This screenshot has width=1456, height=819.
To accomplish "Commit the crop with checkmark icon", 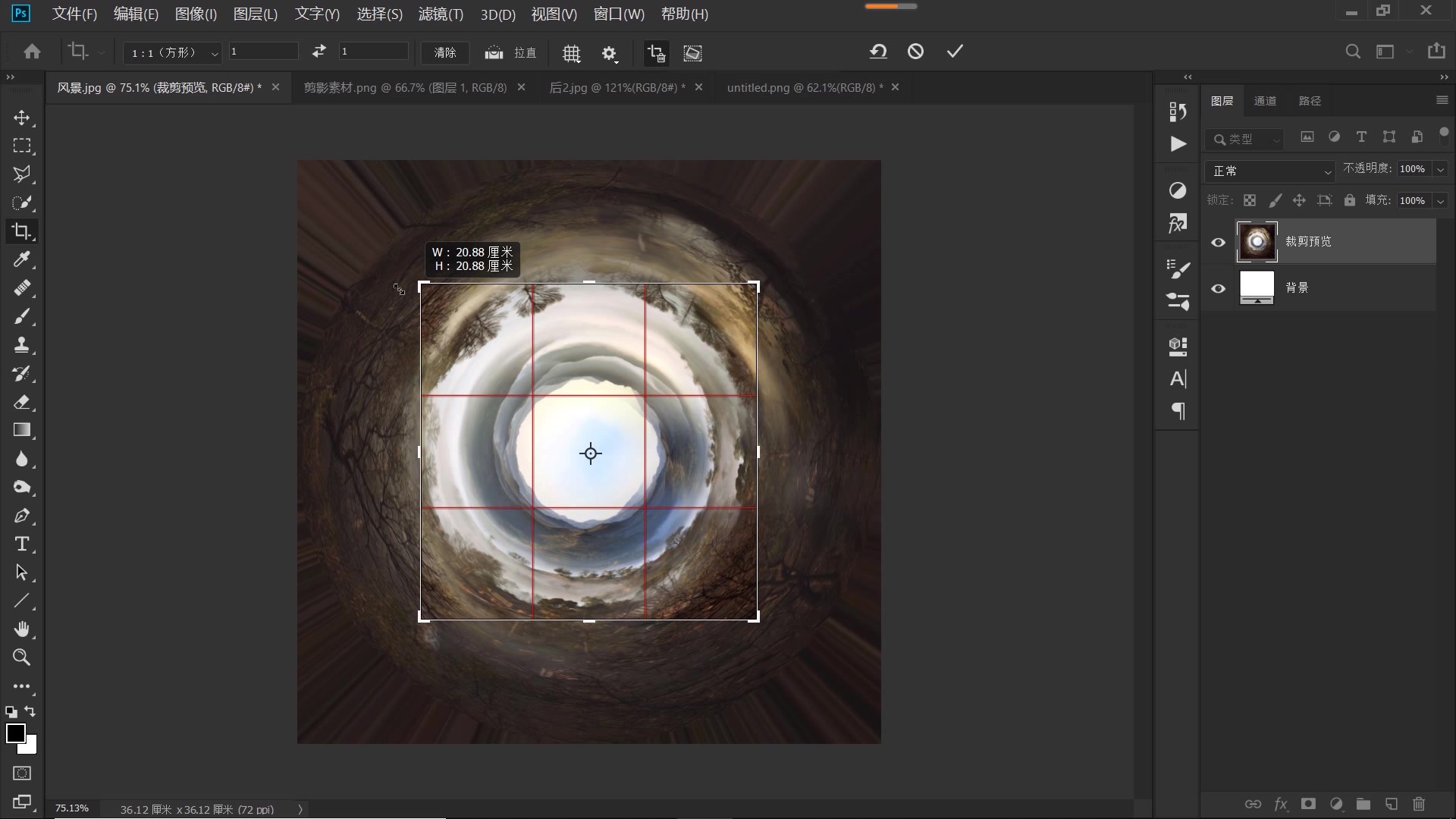I will pos(955,52).
